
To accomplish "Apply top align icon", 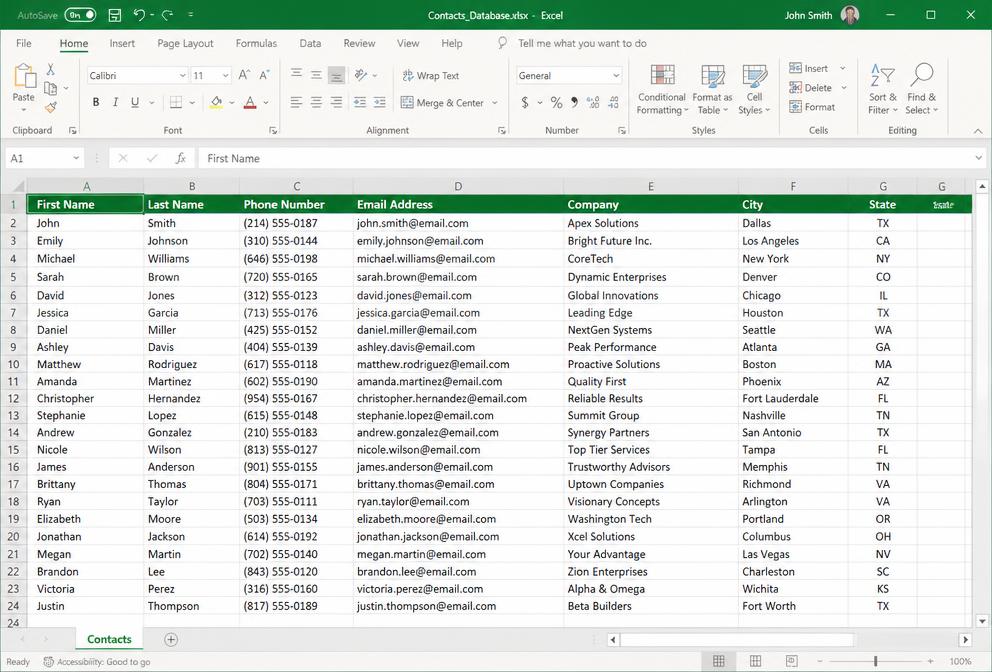I will (296, 74).
